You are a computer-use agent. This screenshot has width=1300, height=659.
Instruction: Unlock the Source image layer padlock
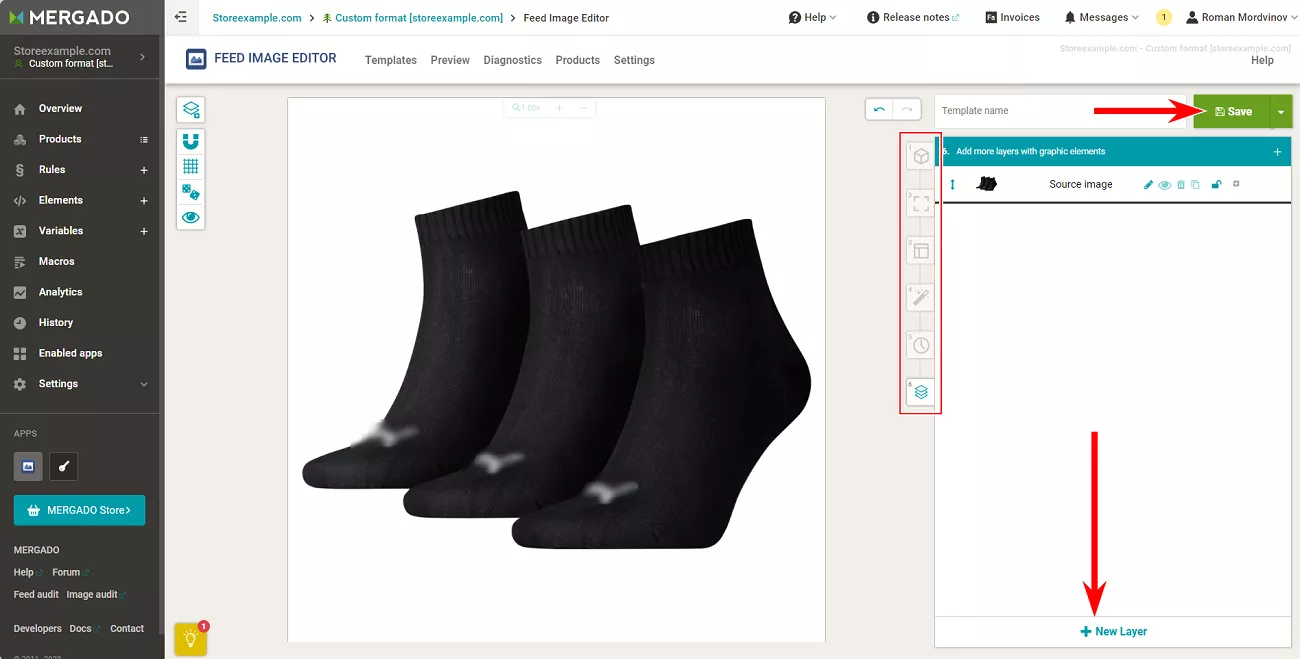coord(1216,185)
